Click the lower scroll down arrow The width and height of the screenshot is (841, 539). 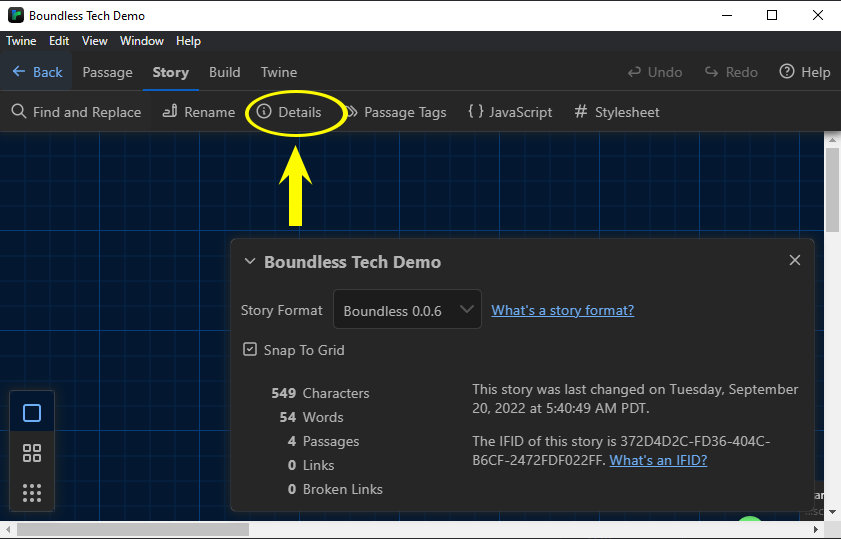click(832, 512)
